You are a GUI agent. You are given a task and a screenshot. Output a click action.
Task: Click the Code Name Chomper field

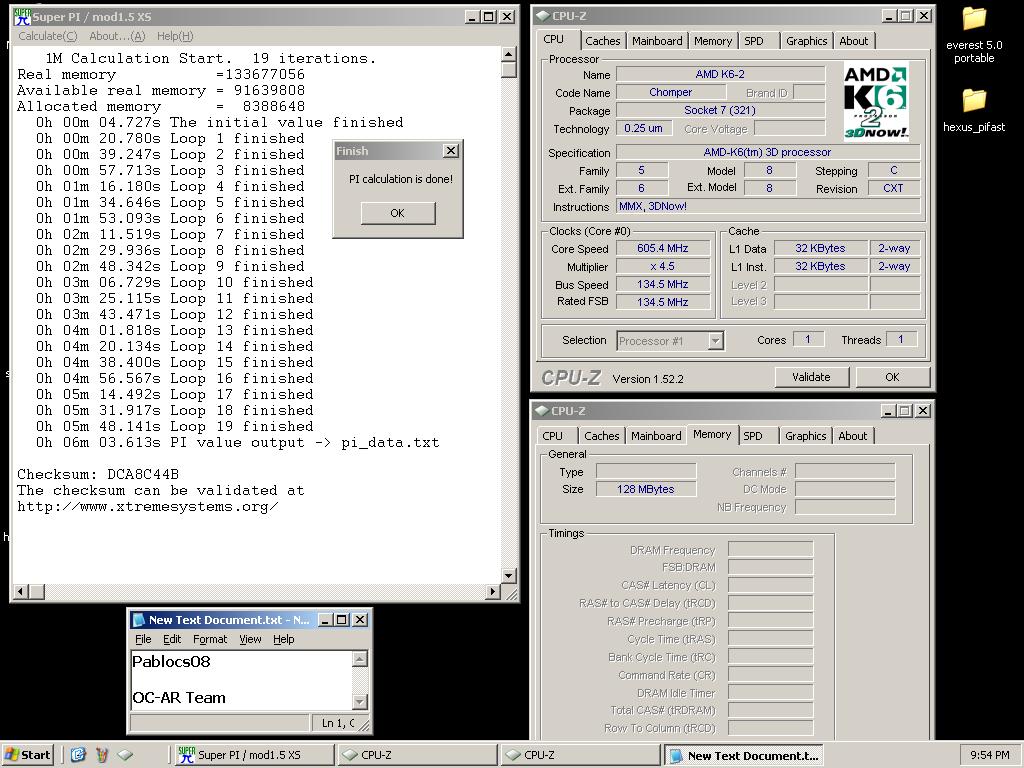click(670, 93)
